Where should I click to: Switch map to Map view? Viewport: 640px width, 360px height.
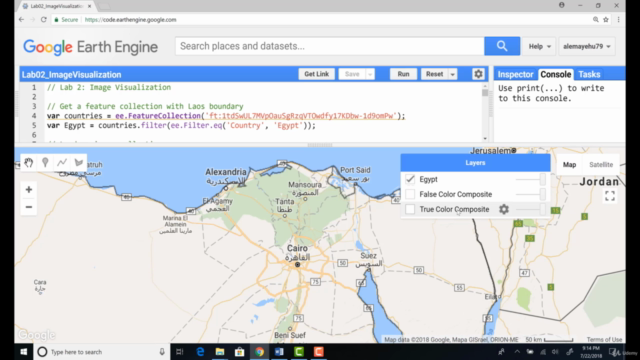pyautogui.click(x=569, y=164)
